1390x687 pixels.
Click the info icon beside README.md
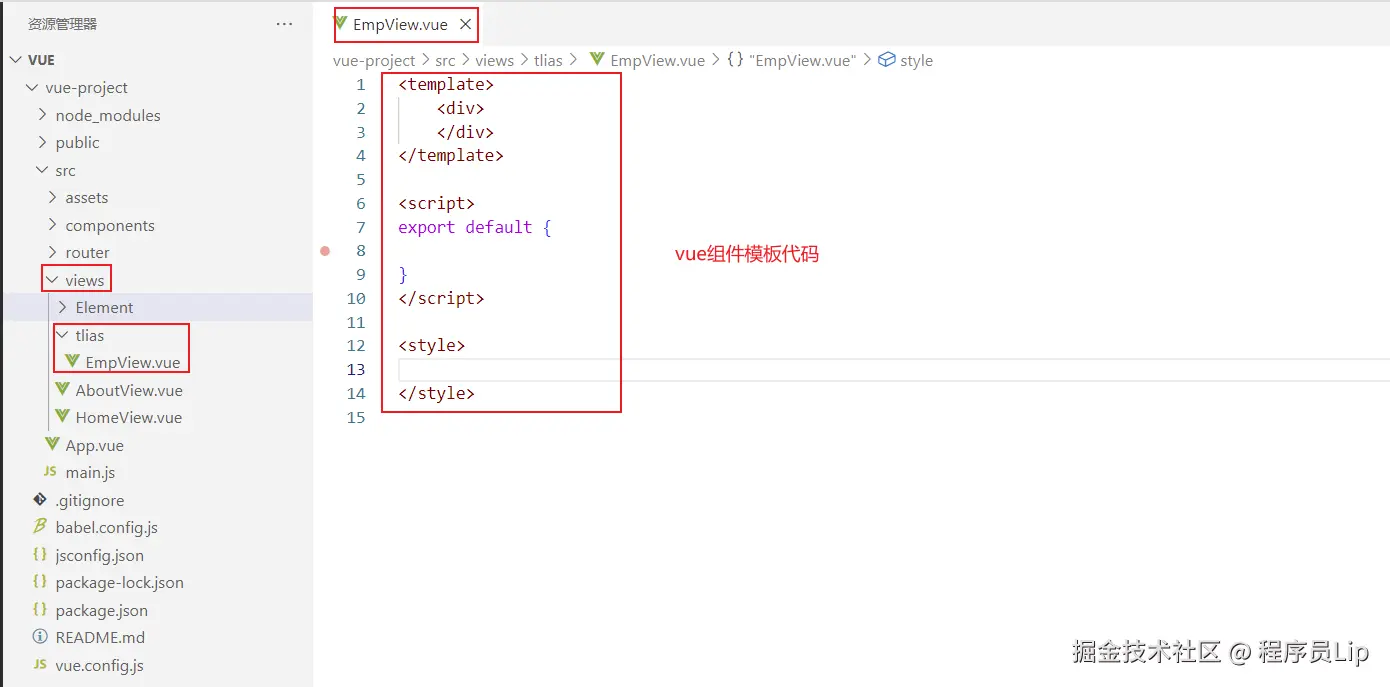point(40,636)
